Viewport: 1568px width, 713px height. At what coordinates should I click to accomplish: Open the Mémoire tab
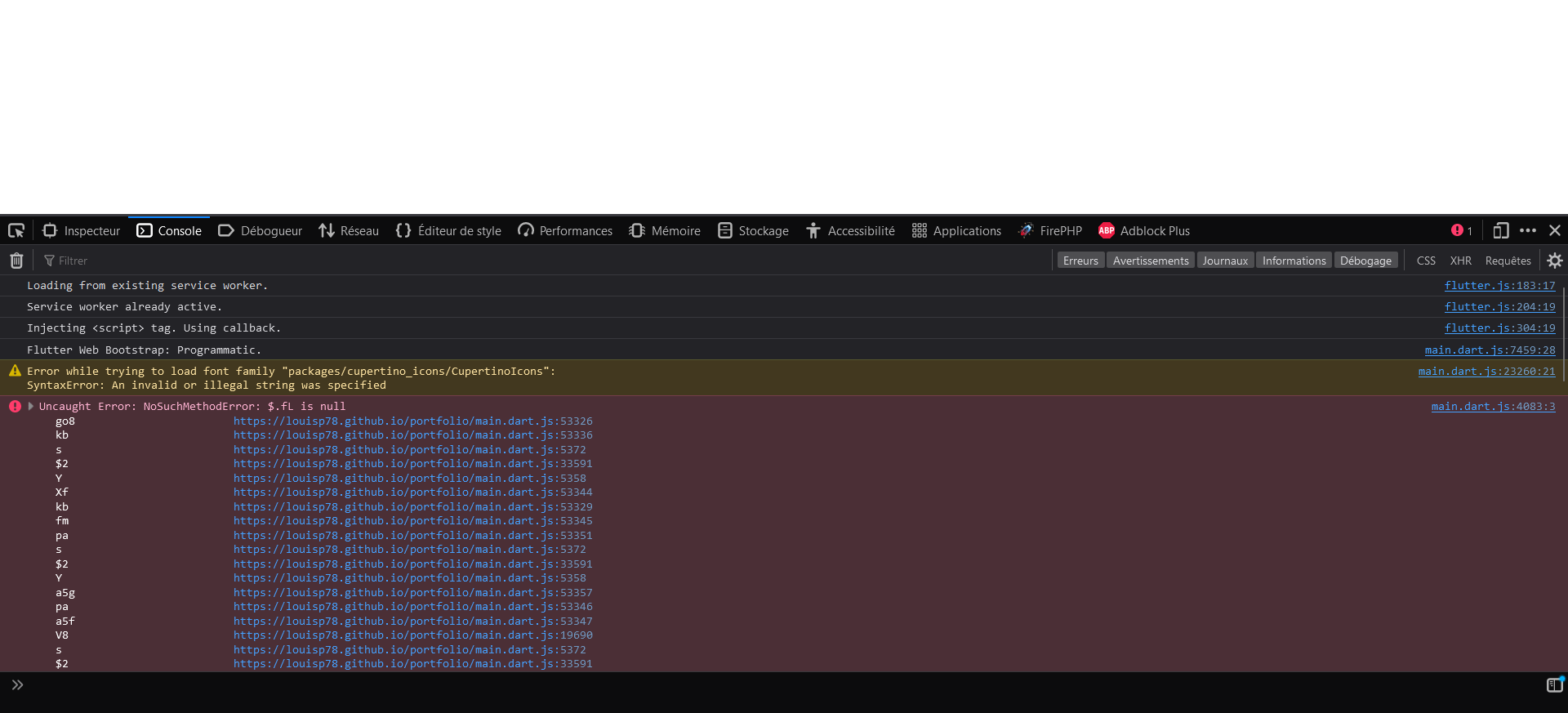click(665, 231)
